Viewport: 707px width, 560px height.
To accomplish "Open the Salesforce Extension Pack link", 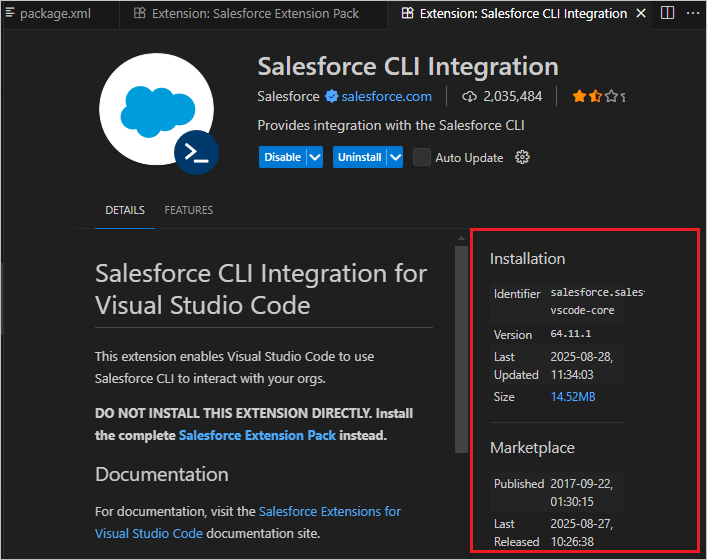I will pos(257,436).
